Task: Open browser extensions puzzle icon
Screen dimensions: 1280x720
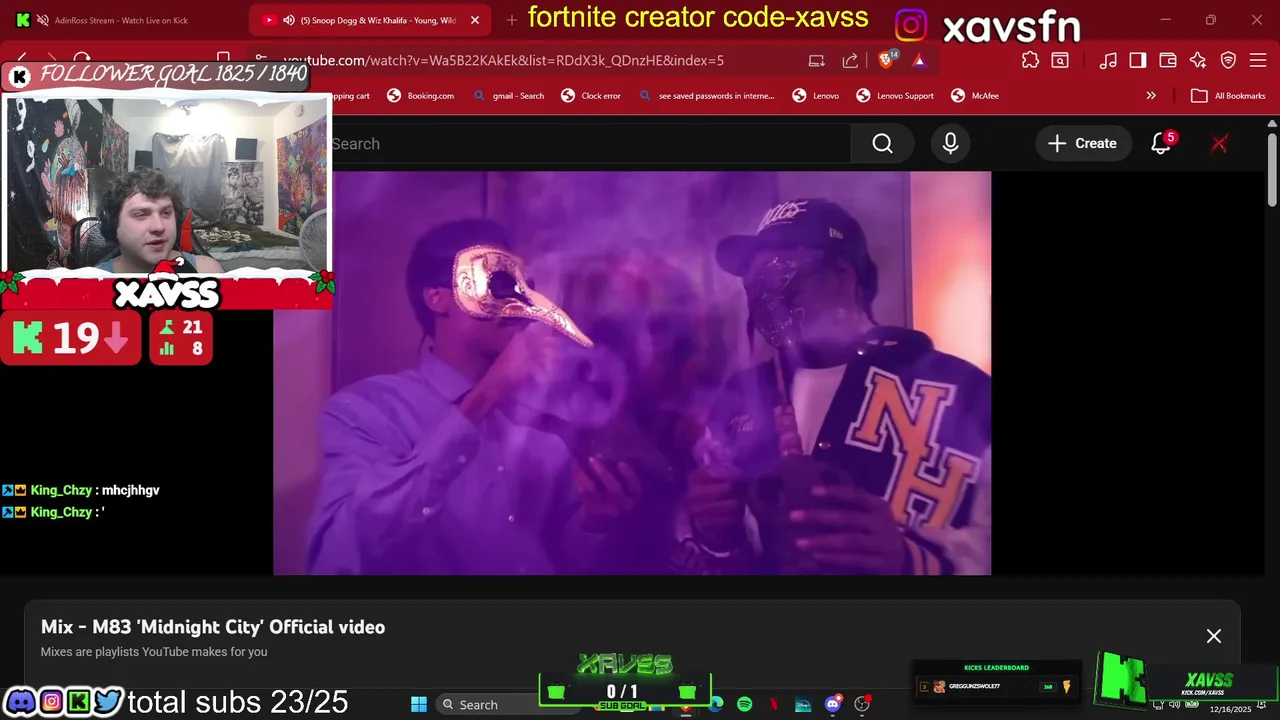Action: click(x=1030, y=60)
